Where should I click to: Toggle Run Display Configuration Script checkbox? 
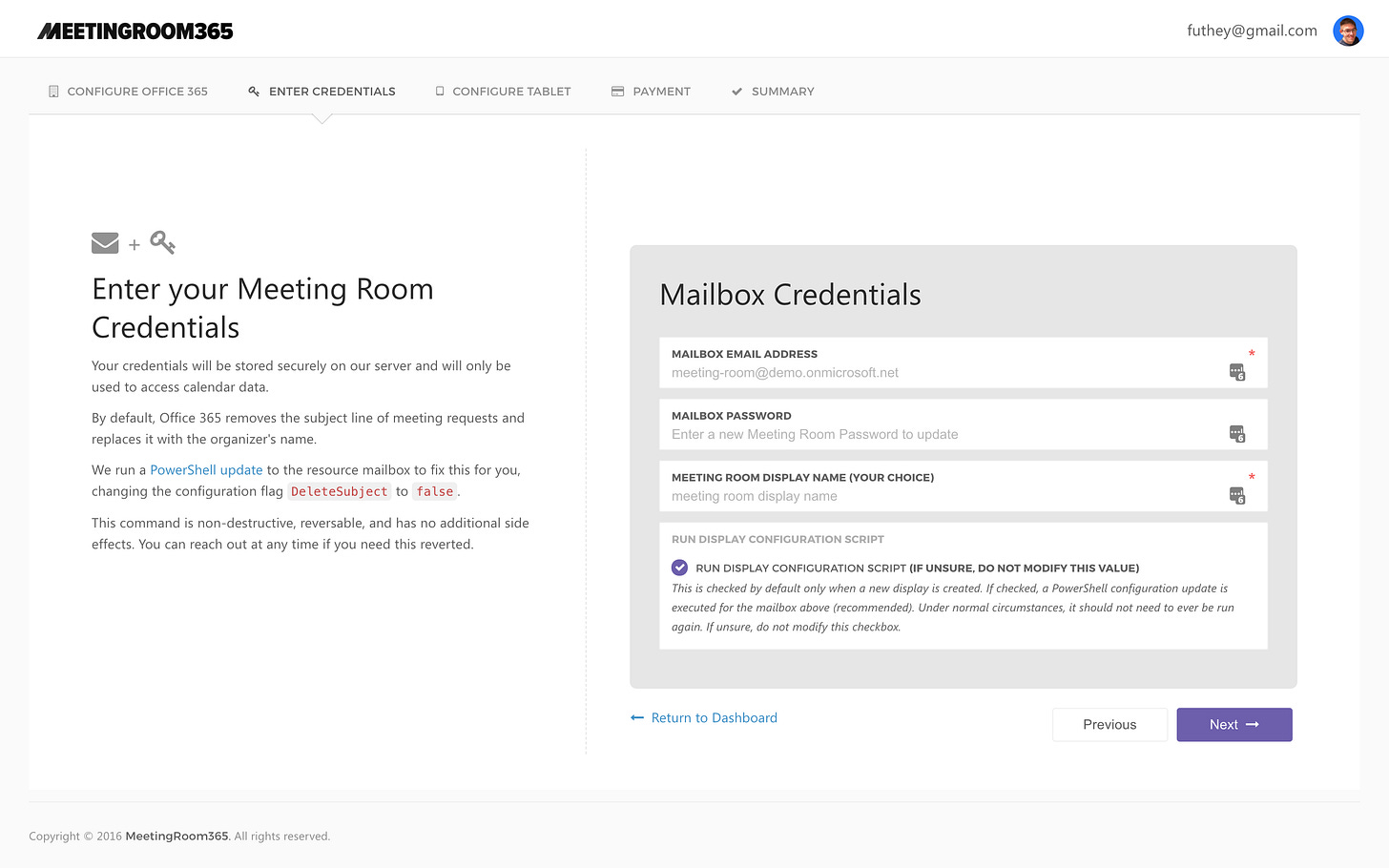pos(679,568)
